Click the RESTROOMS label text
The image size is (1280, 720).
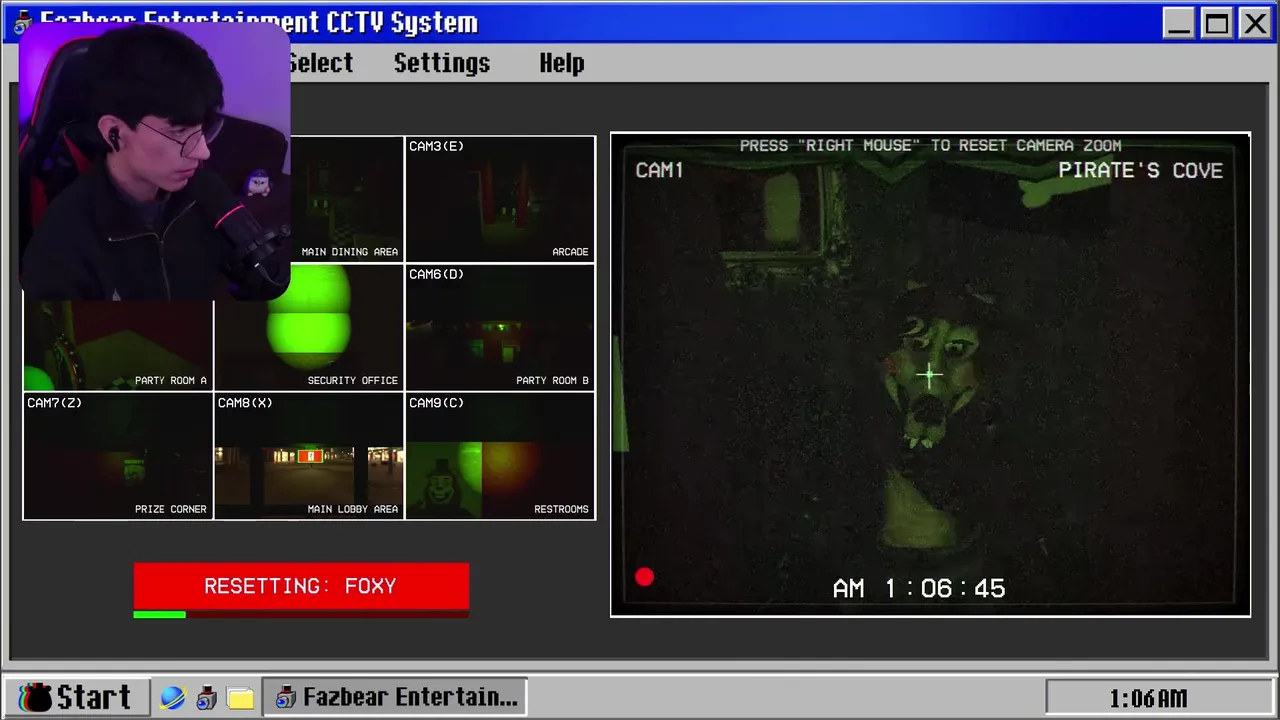pyautogui.click(x=561, y=509)
